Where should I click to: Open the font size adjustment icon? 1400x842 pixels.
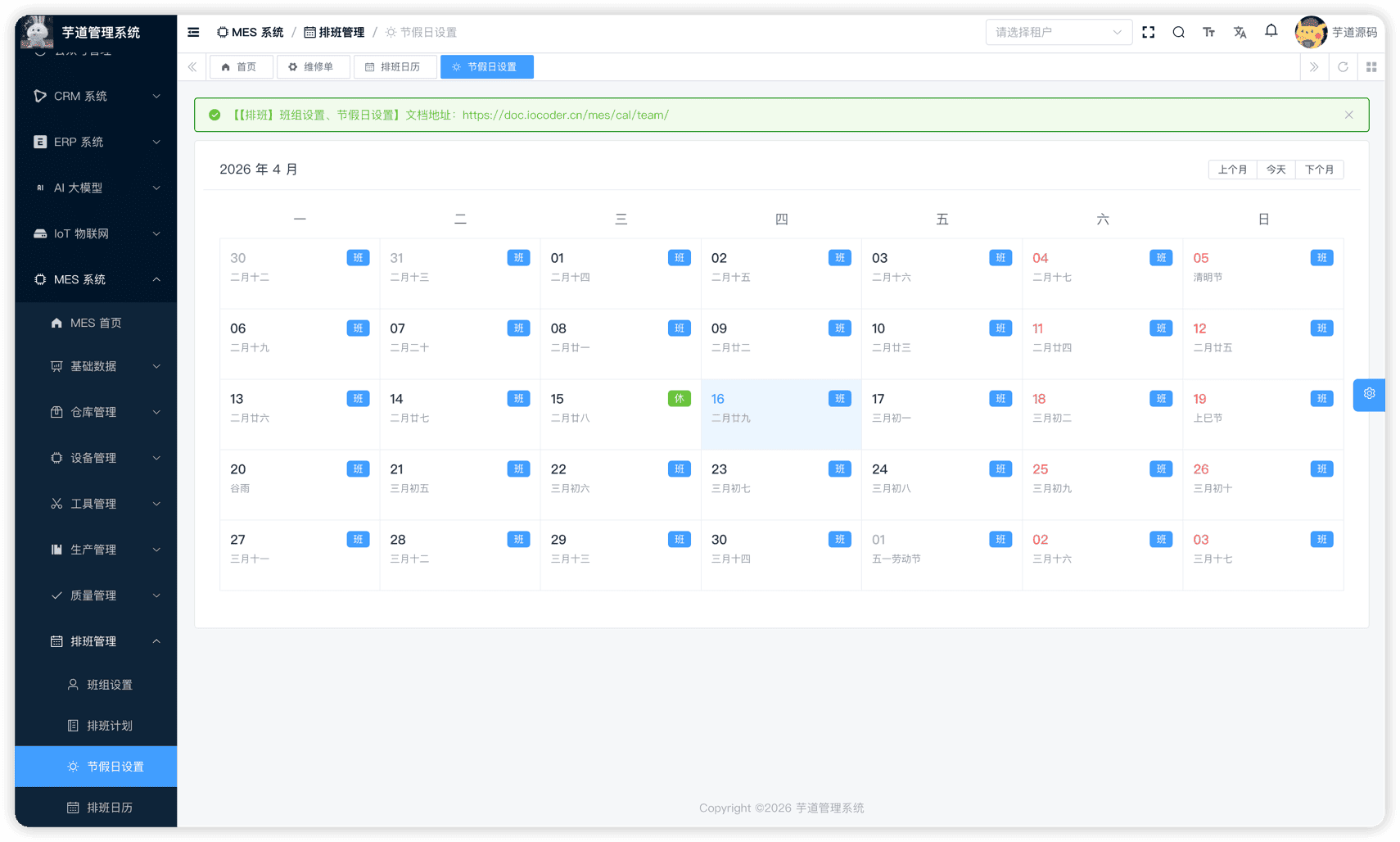[x=1208, y=32]
